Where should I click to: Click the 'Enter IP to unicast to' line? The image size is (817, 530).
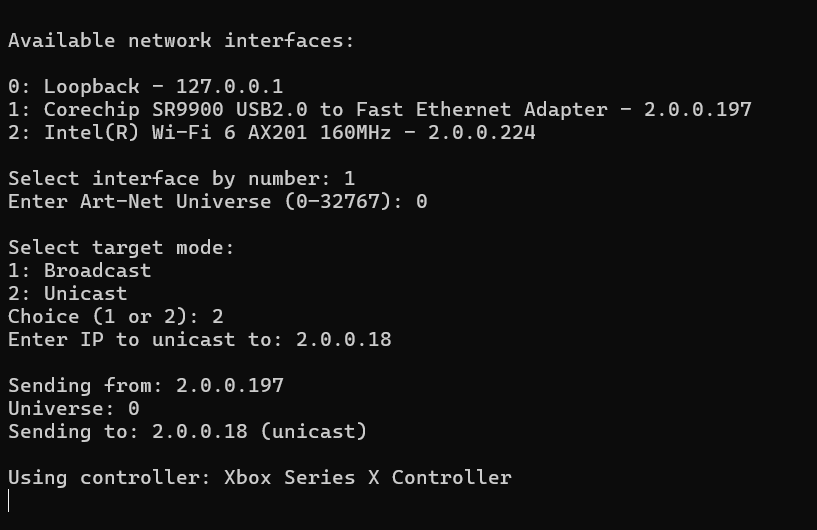point(200,339)
